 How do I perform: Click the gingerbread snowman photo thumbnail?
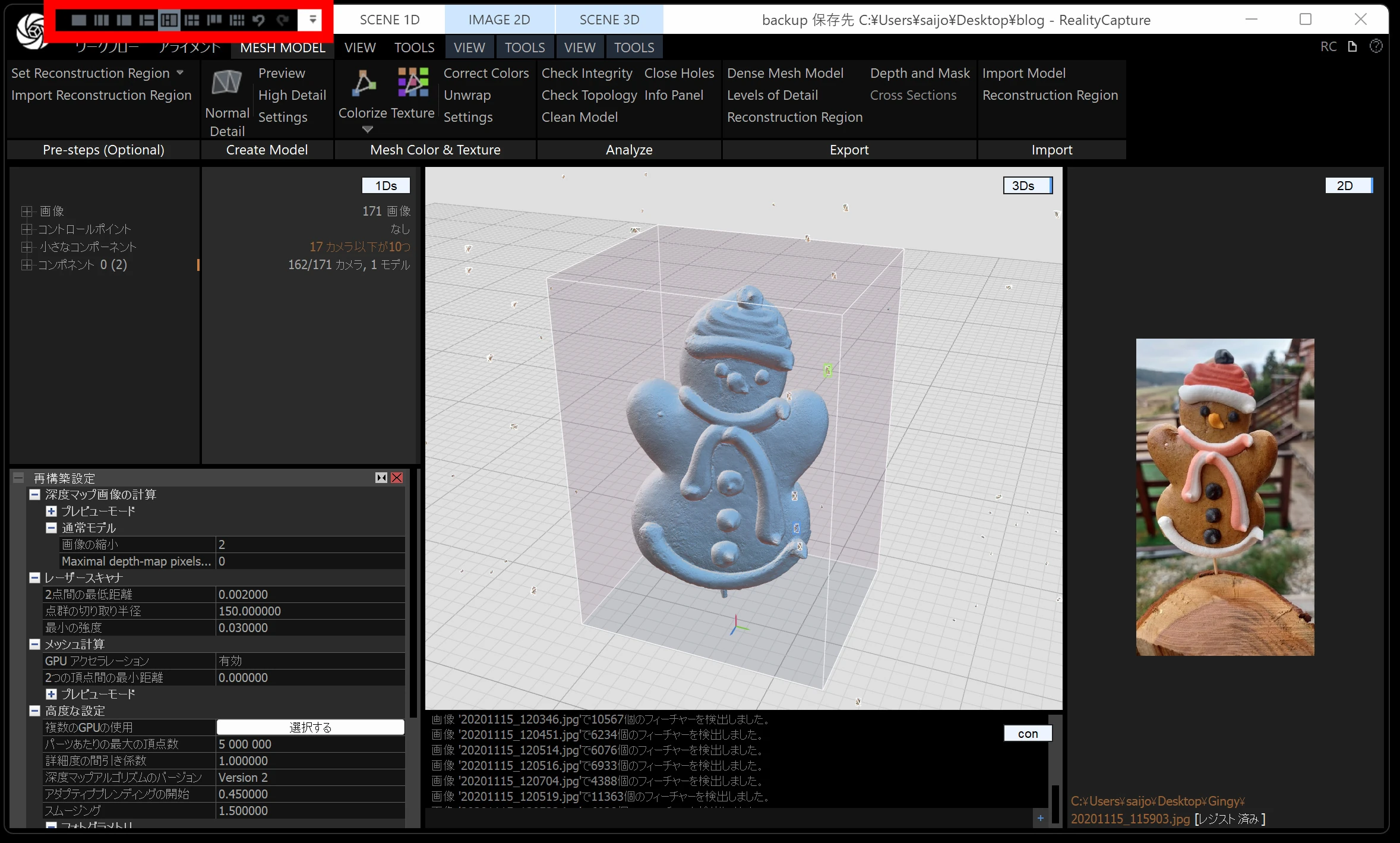(1225, 497)
